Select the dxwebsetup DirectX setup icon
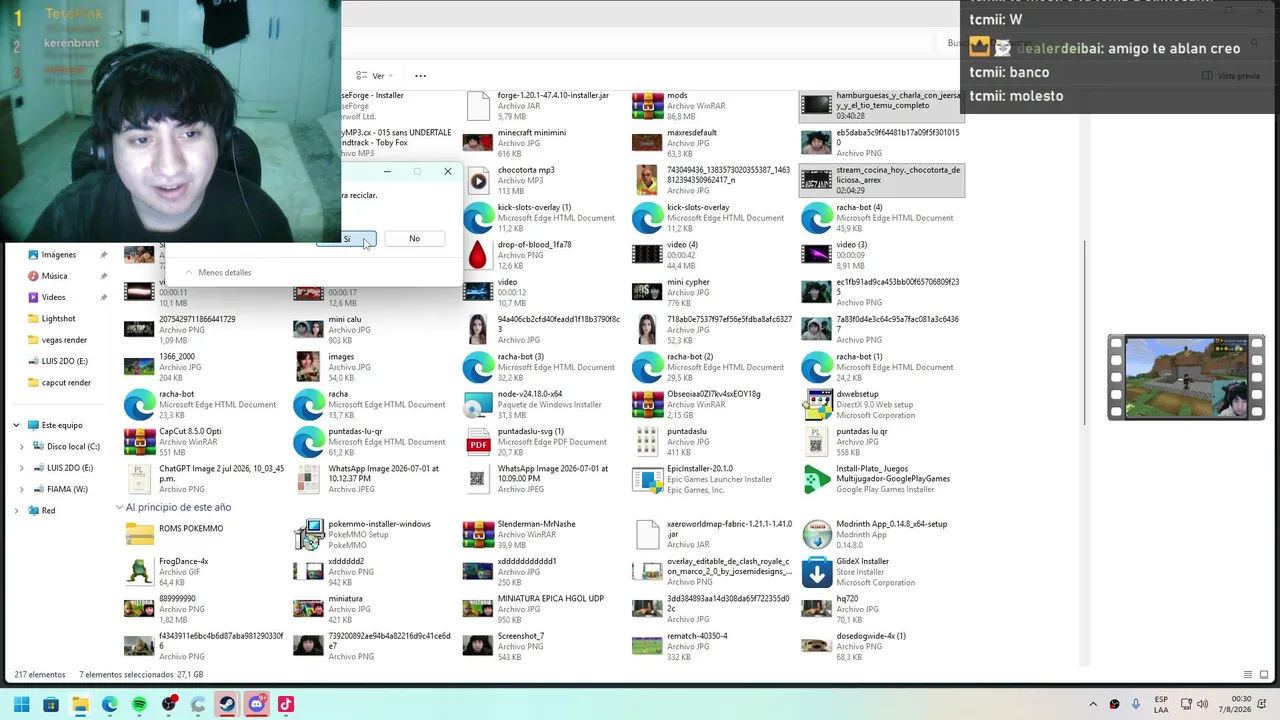This screenshot has width=1280, height=720. (817, 404)
